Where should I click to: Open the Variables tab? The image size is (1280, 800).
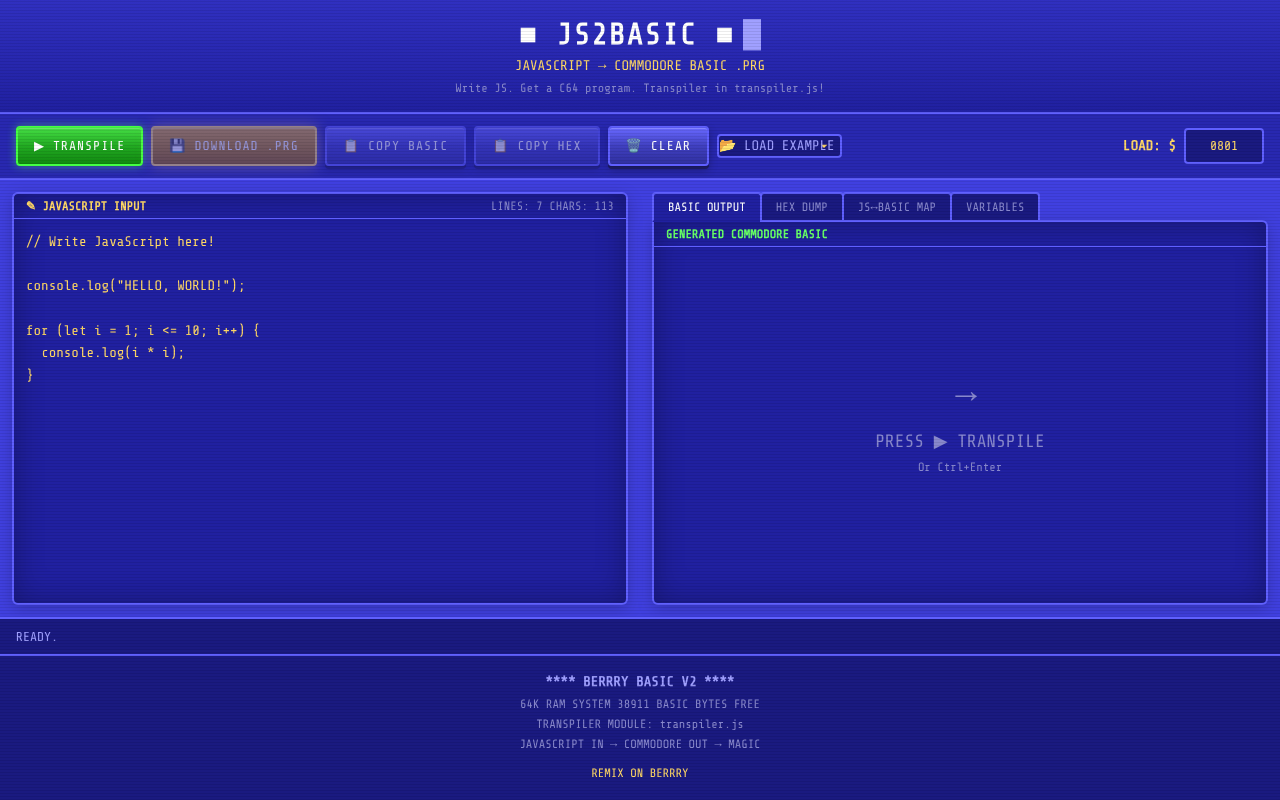pos(995,207)
